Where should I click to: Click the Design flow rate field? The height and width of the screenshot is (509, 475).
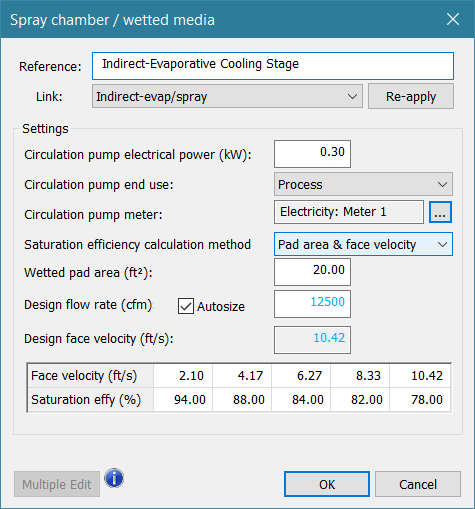312,304
